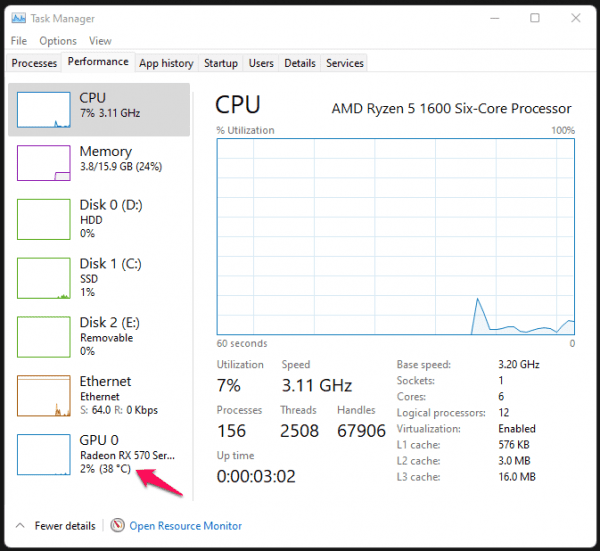This screenshot has height=551, width=600.
Task: Go to the Users tab
Action: (x=261, y=63)
